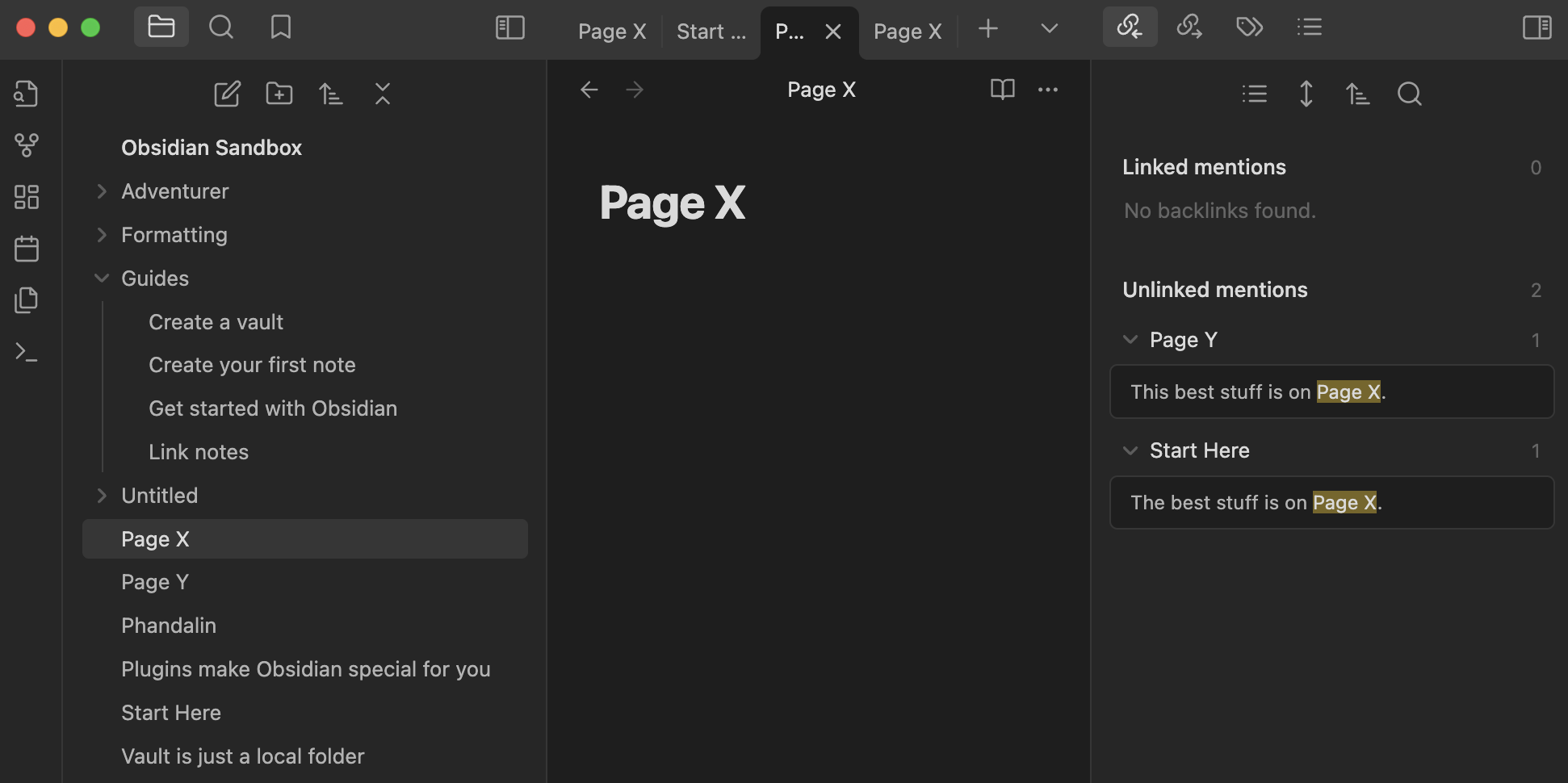This screenshot has height=783, width=1568.
Task: Select Page X in file explorer
Action: [x=305, y=538]
